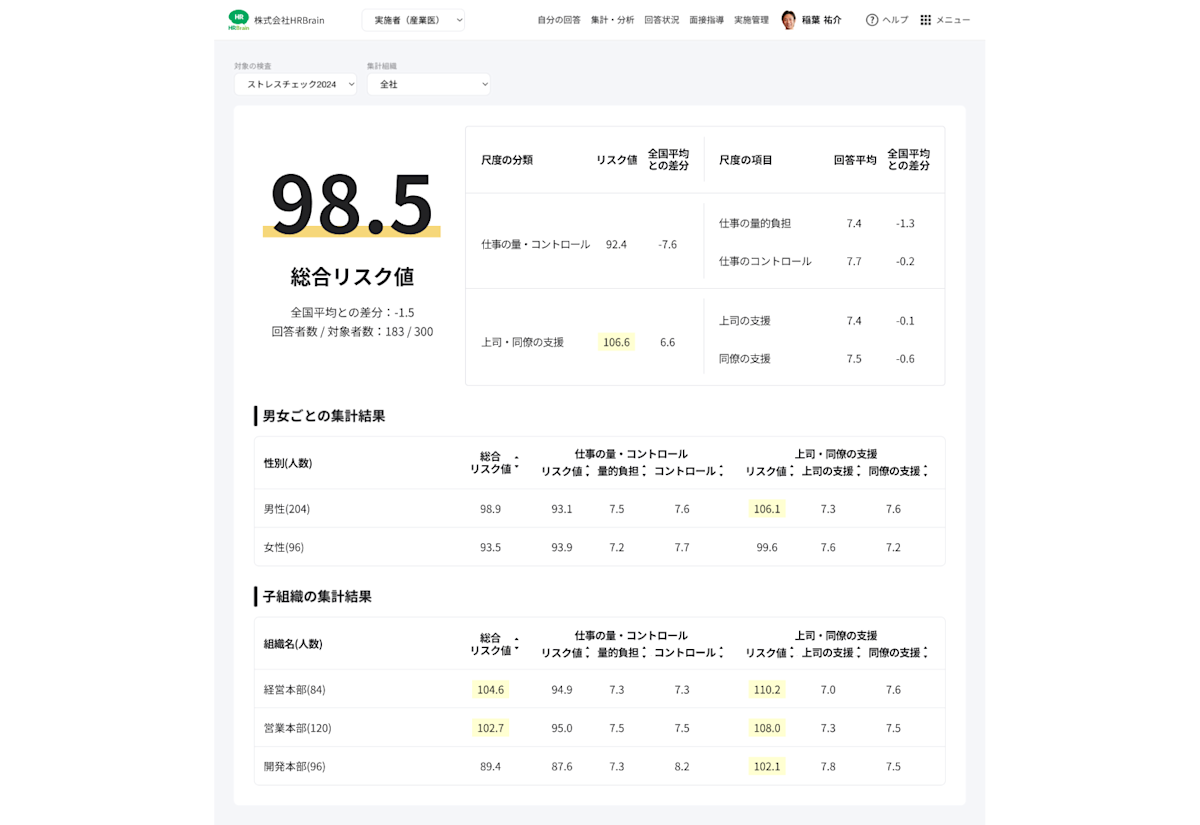1200x825 pixels.
Task: Select the 男性(204) row
Action: [600, 509]
